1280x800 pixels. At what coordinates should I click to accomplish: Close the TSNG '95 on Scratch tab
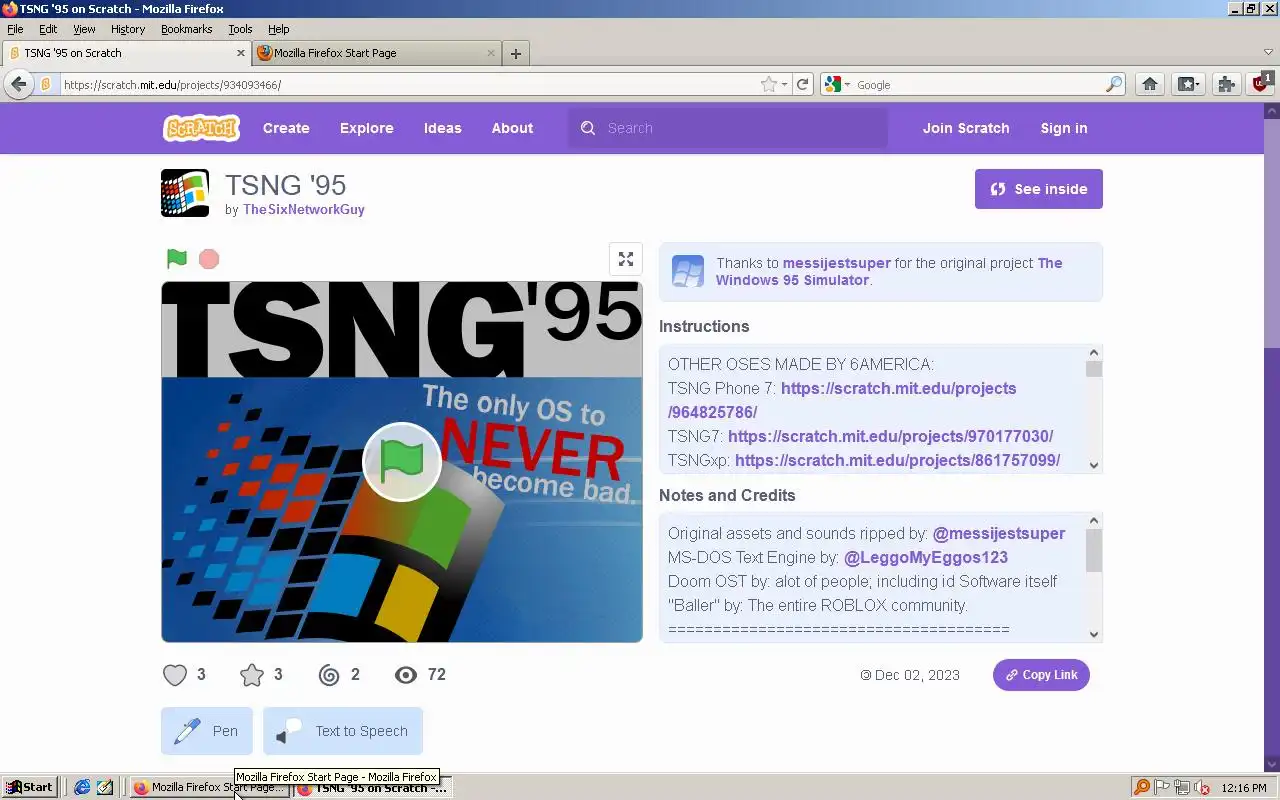pyautogui.click(x=241, y=53)
